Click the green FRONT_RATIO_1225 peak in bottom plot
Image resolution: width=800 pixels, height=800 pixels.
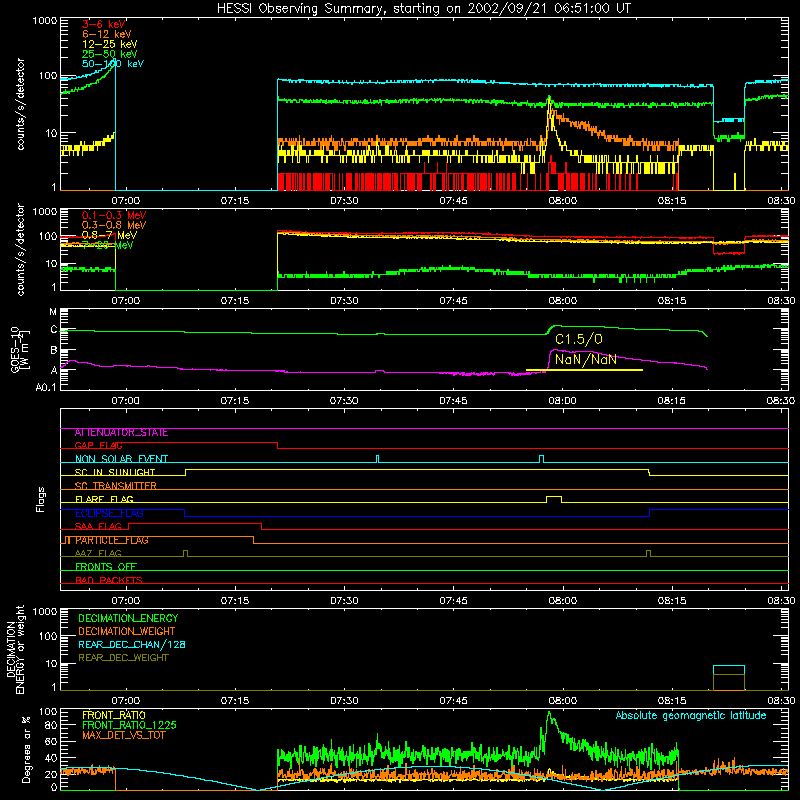(549, 713)
